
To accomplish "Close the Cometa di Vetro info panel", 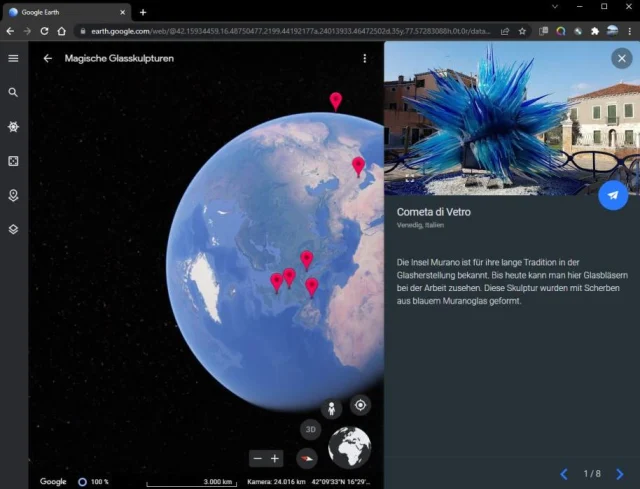I will click(x=621, y=58).
